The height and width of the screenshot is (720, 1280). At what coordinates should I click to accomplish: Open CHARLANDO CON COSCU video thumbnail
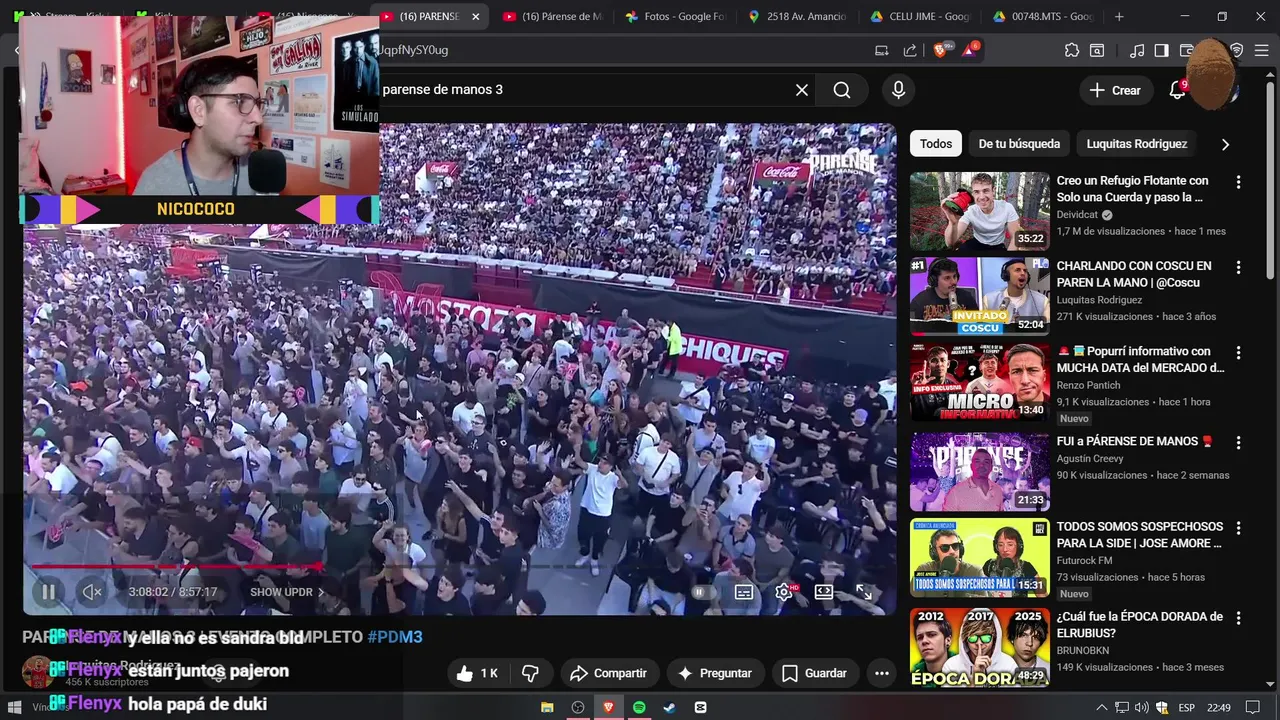click(980, 296)
